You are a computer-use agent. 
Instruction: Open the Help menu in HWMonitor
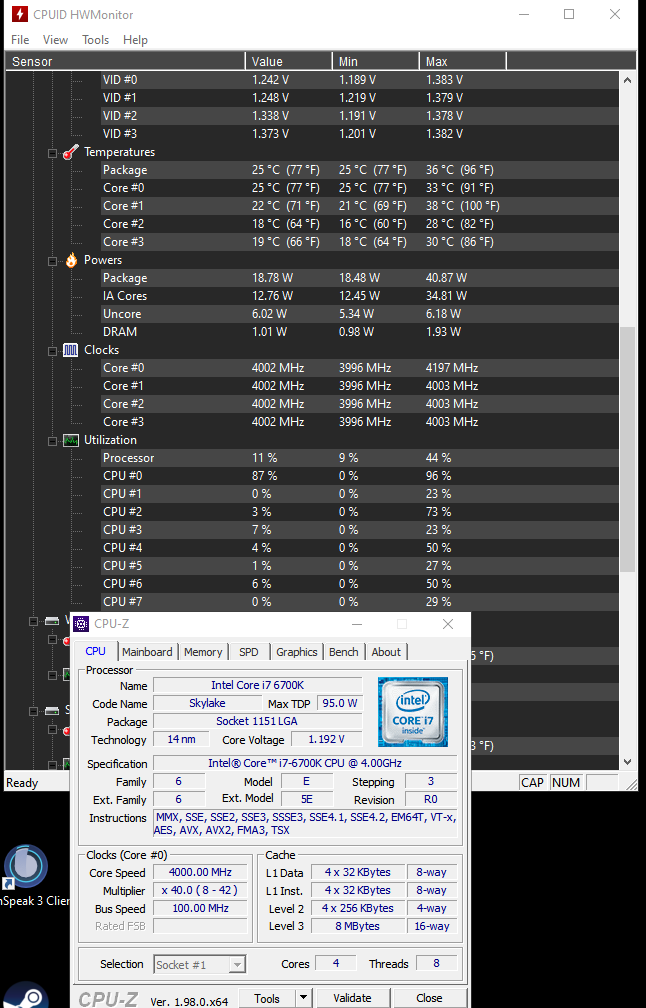coord(135,40)
